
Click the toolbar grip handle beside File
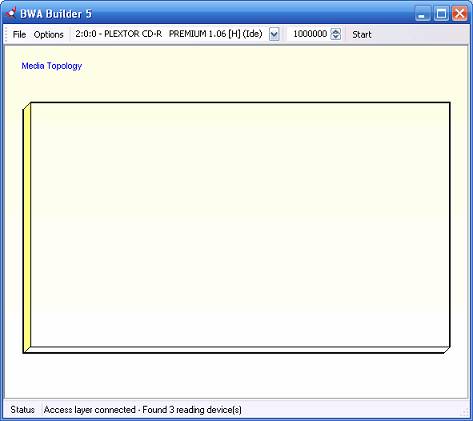(6, 34)
